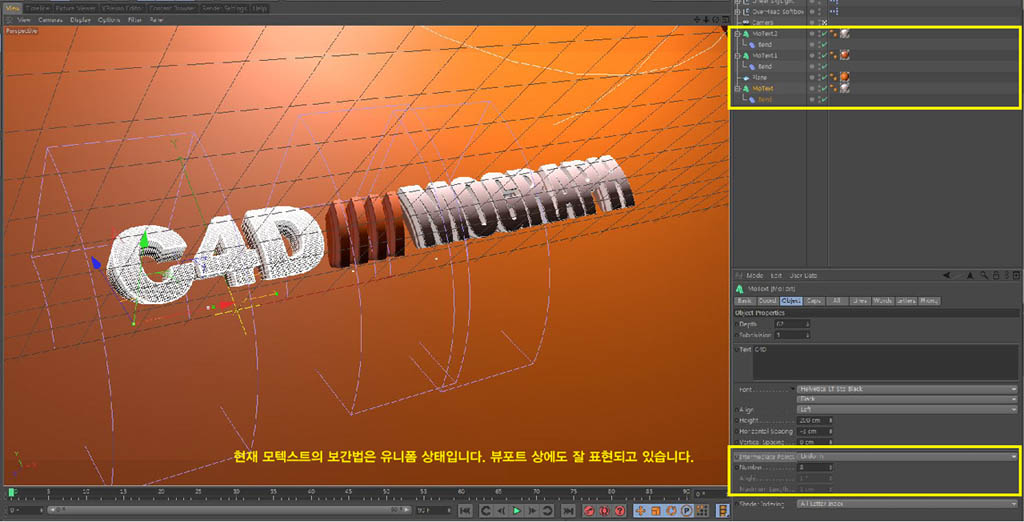Open the User Data menu in Attributes
This screenshot has height=522, width=1024.
pos(803,276)
